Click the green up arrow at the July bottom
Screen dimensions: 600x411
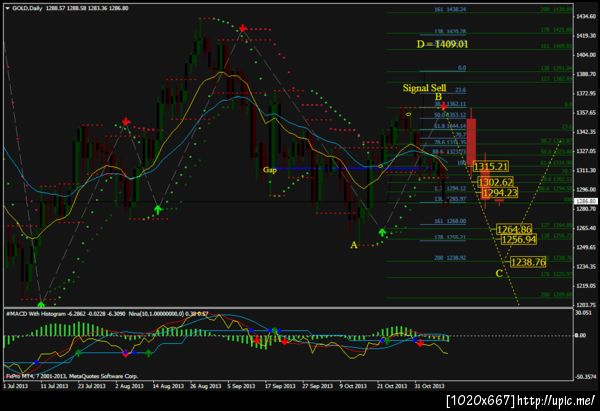coord(41,304)
